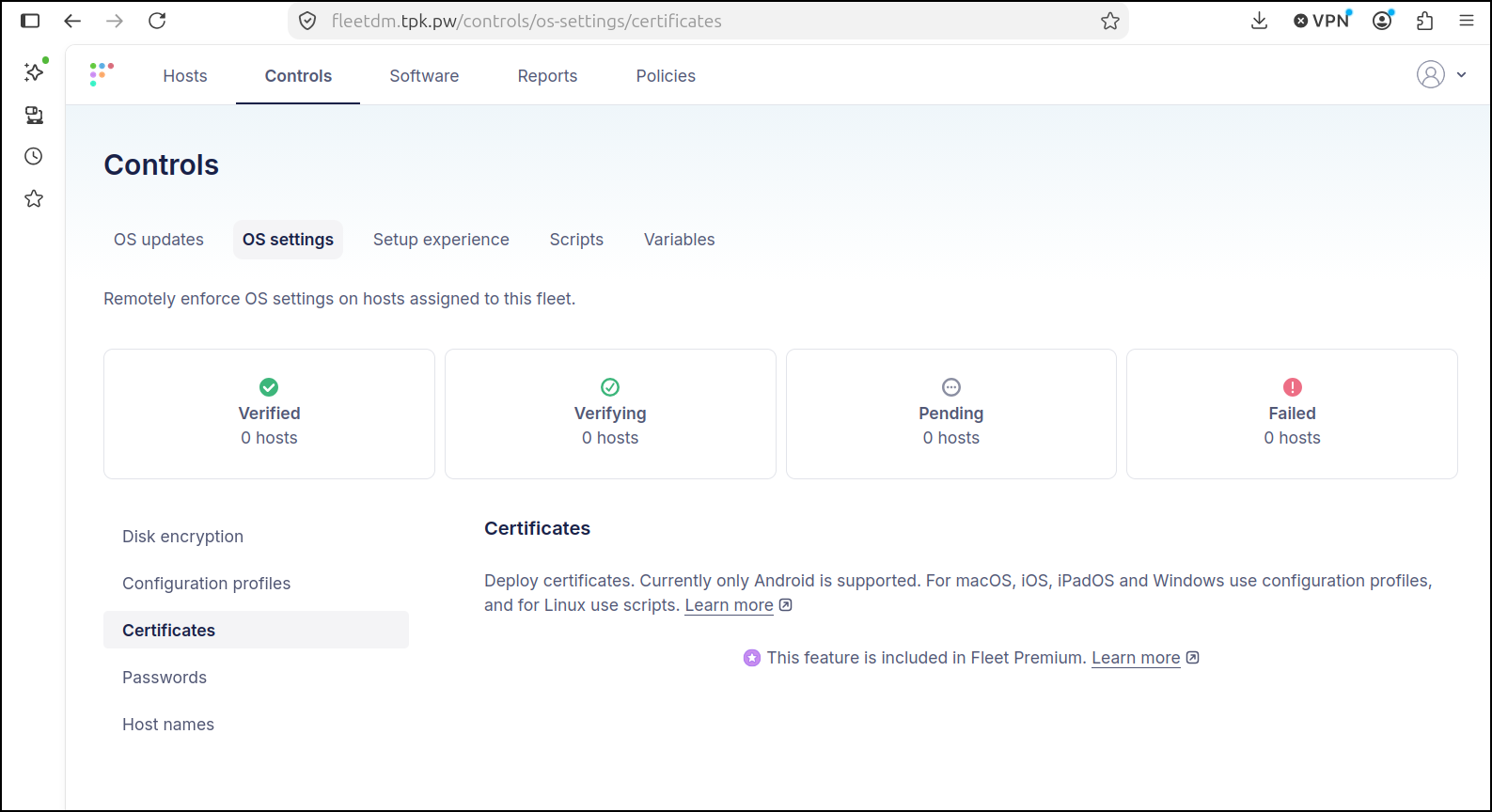The height and width of the screenshot is (812, 1492).
Task: Open the Controls navigation tab
Action: click(298, 76)
